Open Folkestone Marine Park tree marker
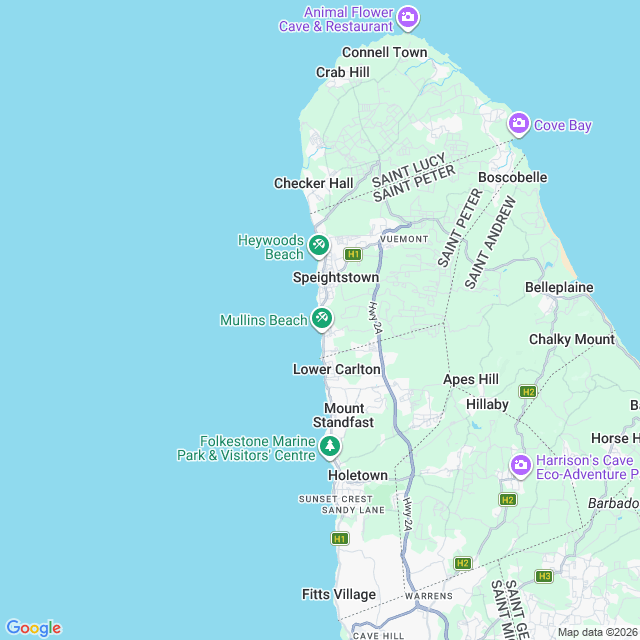 (x=330, y=447)
